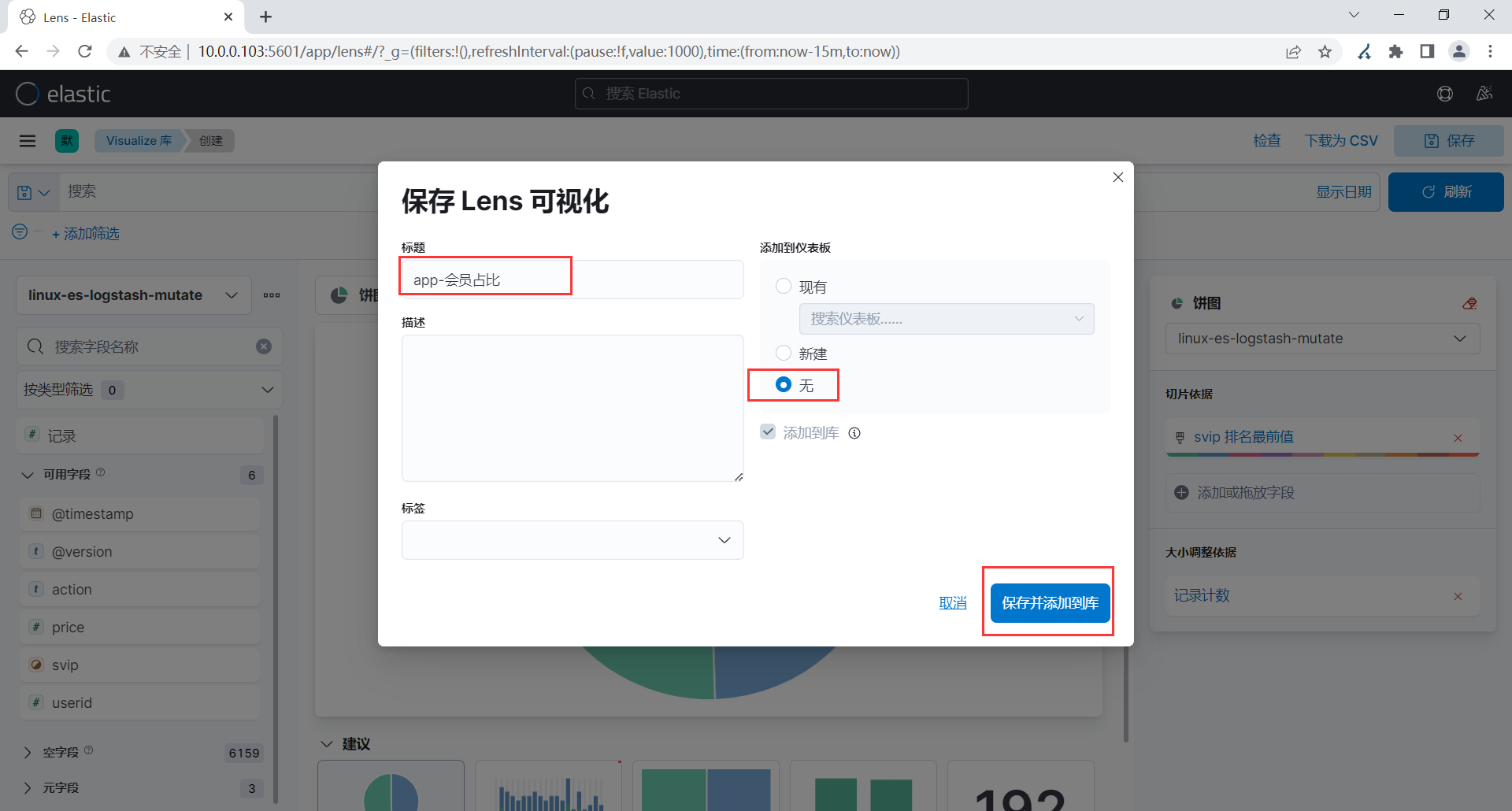Click the 创建 breadcrumb

click(x=210, y=141)
